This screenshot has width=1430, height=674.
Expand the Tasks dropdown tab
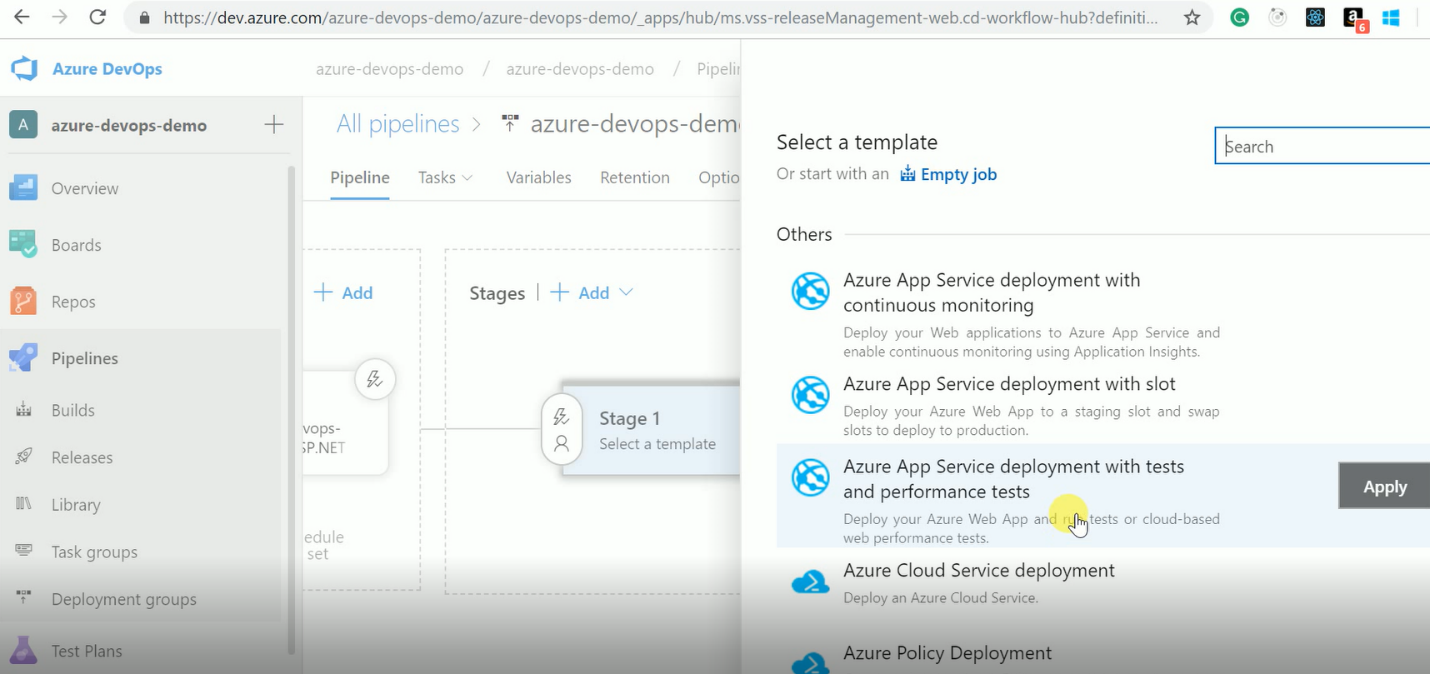click(x=445, y=177)
